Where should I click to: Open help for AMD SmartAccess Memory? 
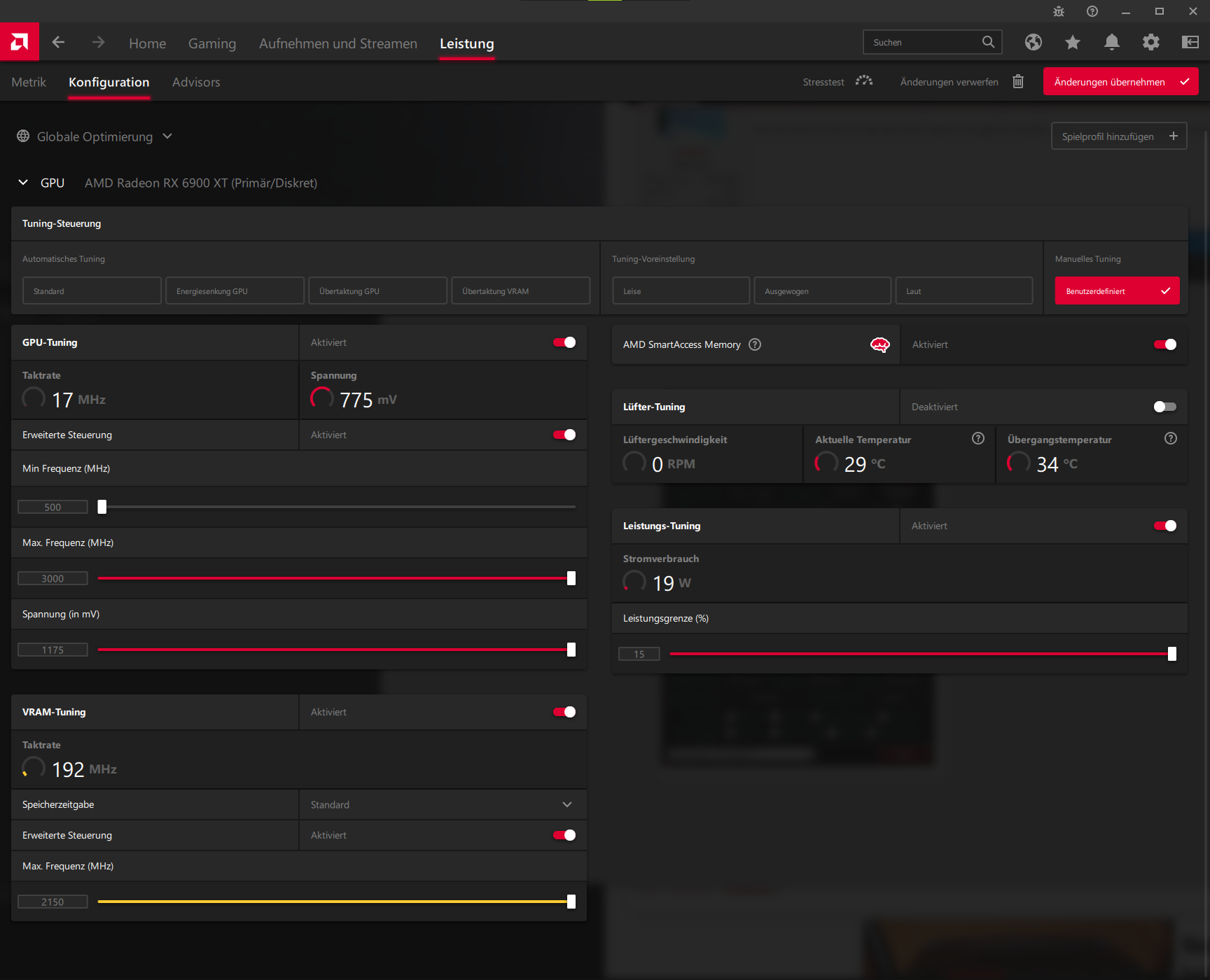pos(755,344)
